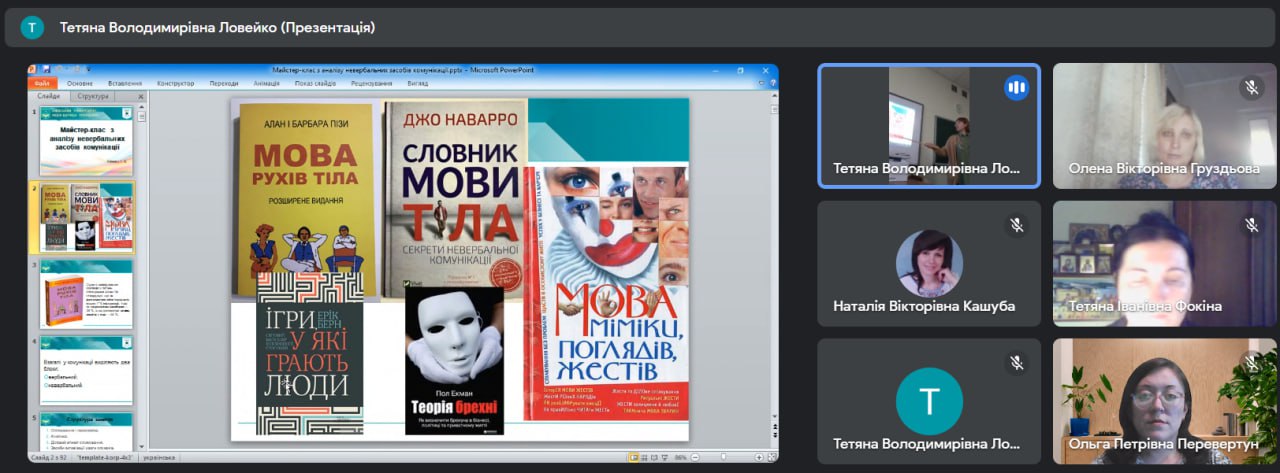The width and height of the screenshot is (1280, 473).
Task: Toggle muted mic on Олена Вікторівна Груздьова tile
Action: pos(1251,87)
